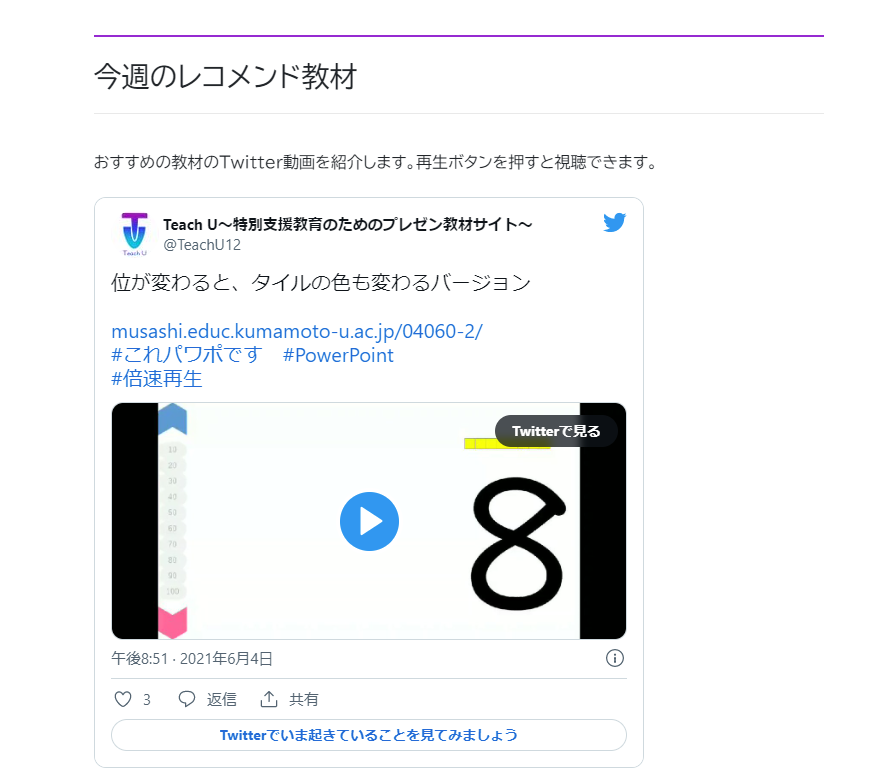Click the tweet timestamp 午後8:51 2021年6月4日
Image resolution: width=894 pixels, height=782 pixels.
pyautogui.click(x=192, y=659)
